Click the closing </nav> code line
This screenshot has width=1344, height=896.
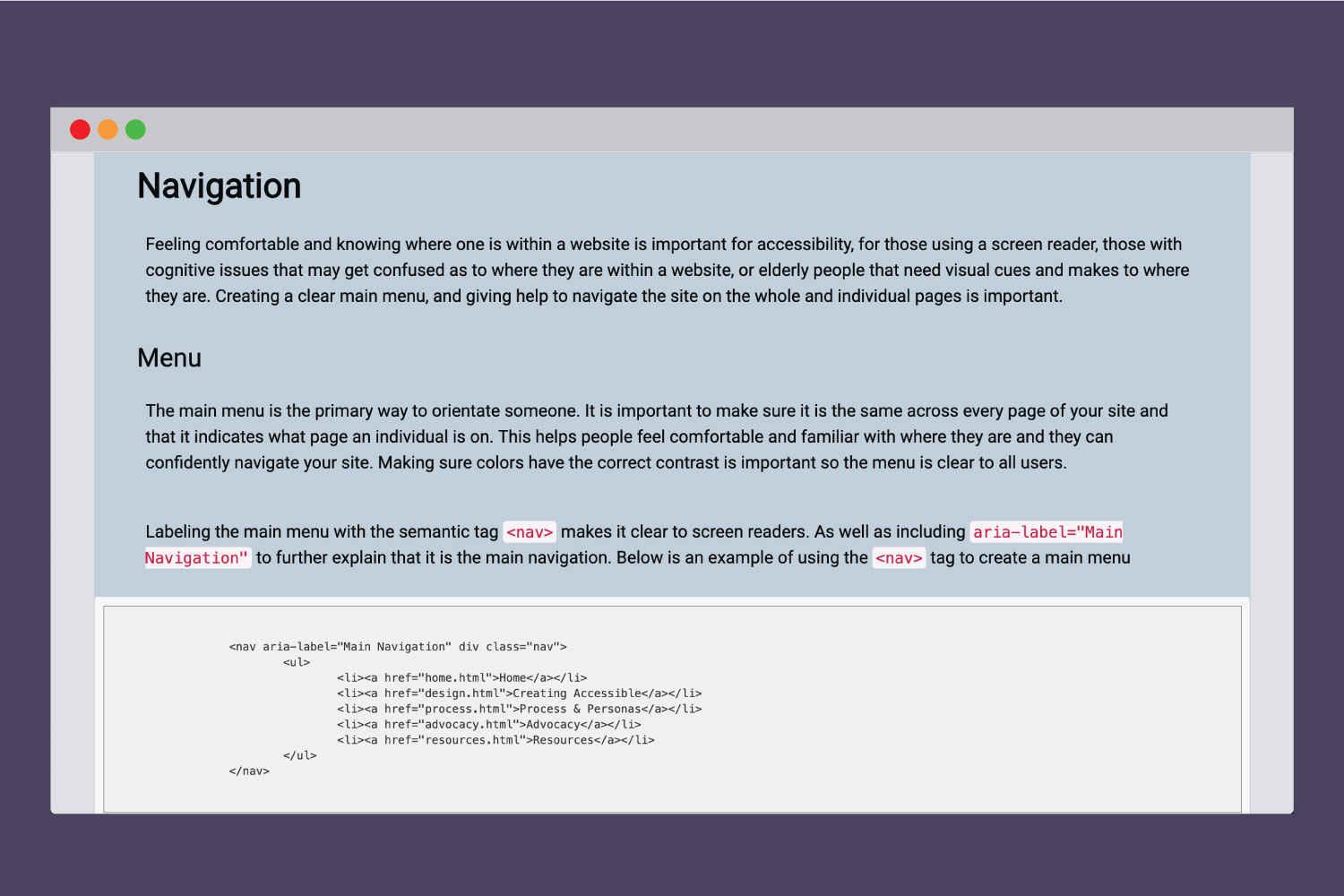coord(249,771)
